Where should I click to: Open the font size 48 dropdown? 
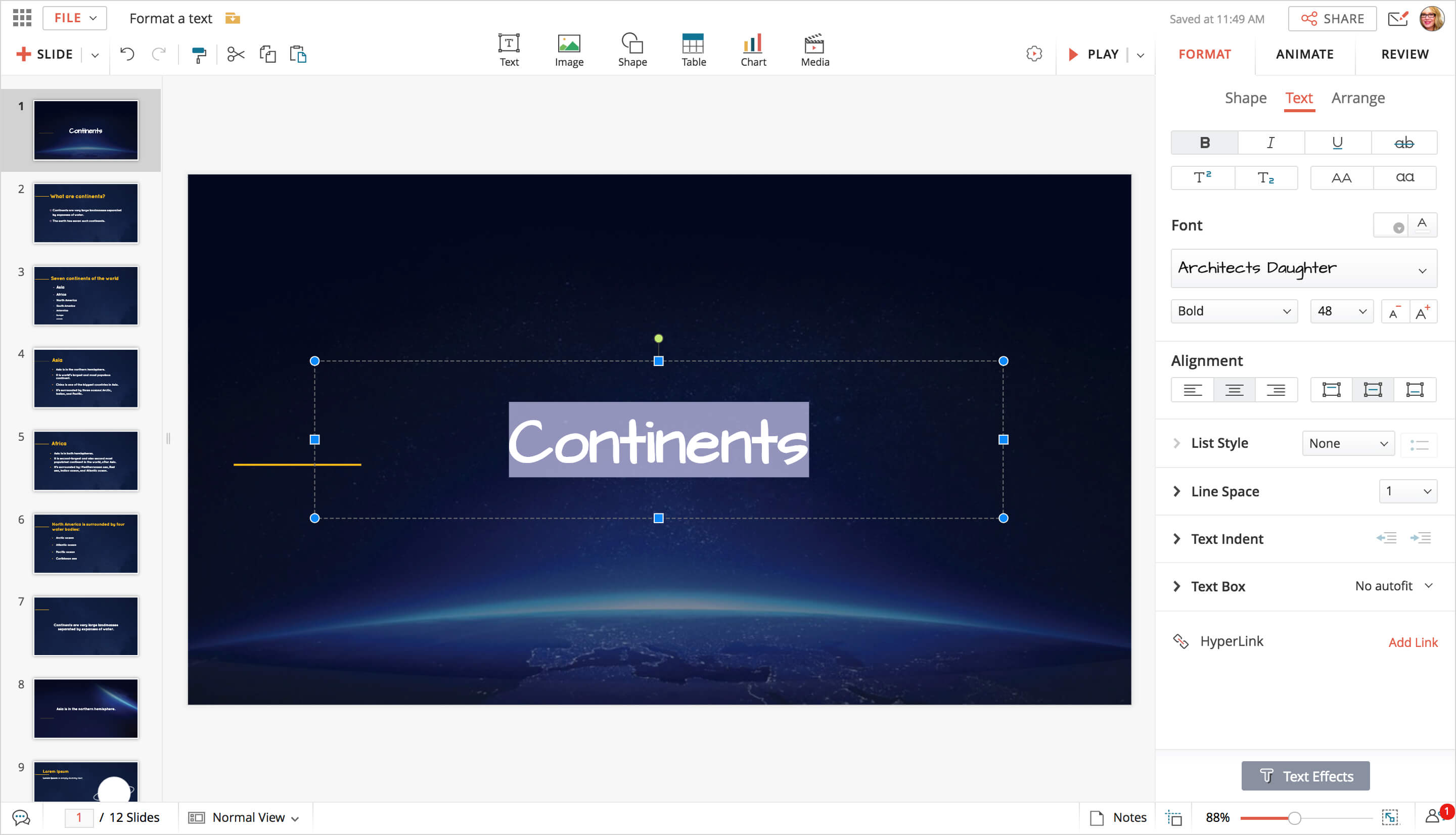pos(1341,311)
